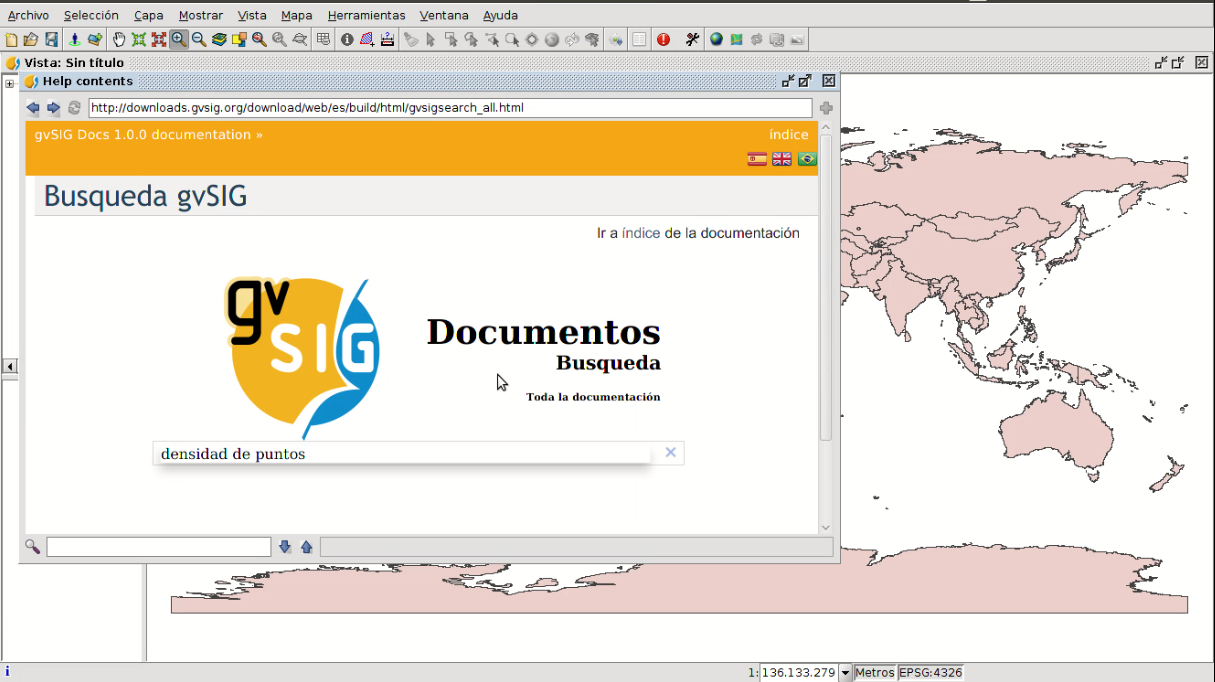Image resolution: width=1215 pixels, height=682 pixels.
Task: Expand the layer tree plus node
Action: (10, 83)
